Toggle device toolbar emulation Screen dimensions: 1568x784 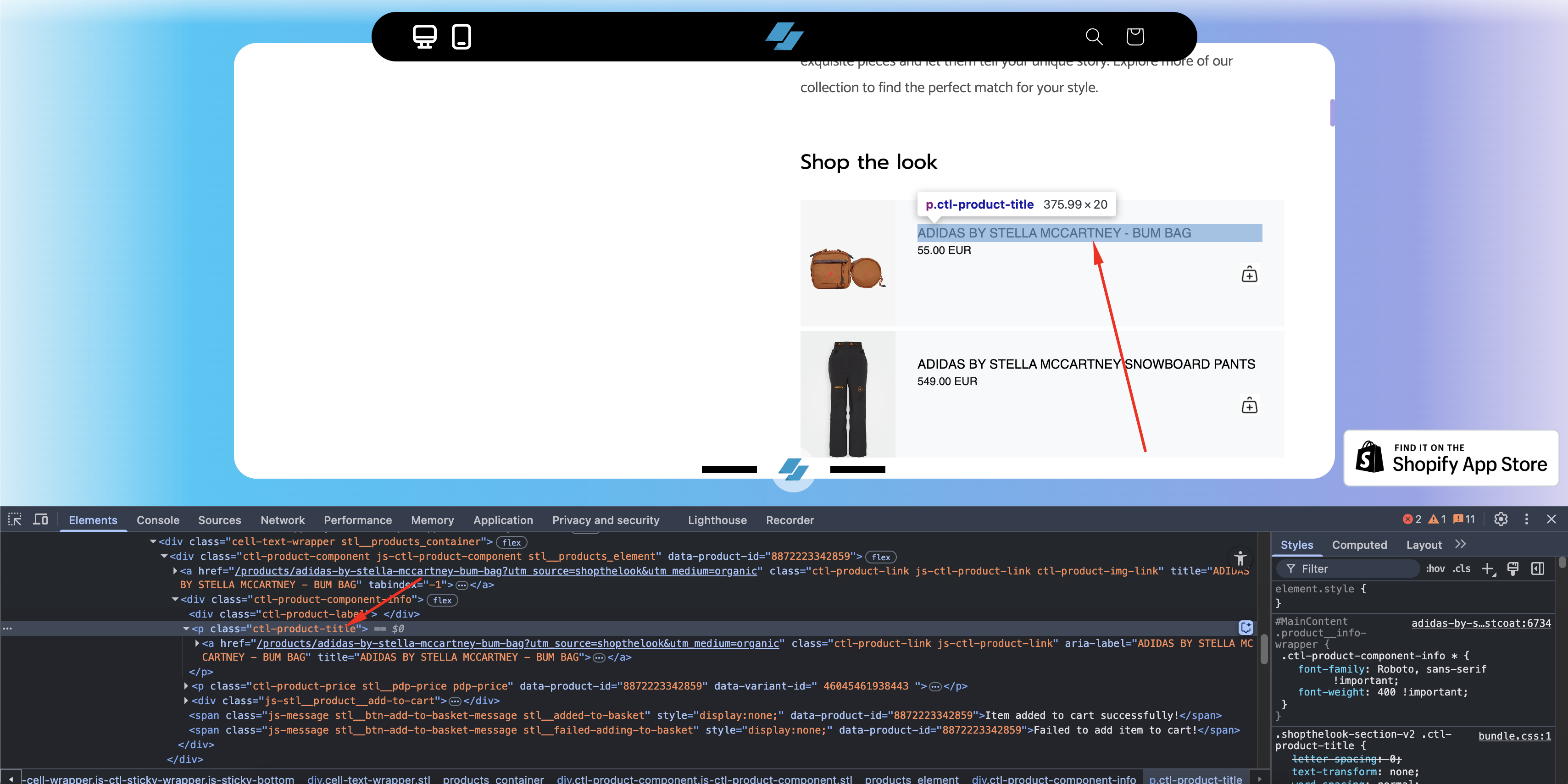tap(41, 519)
